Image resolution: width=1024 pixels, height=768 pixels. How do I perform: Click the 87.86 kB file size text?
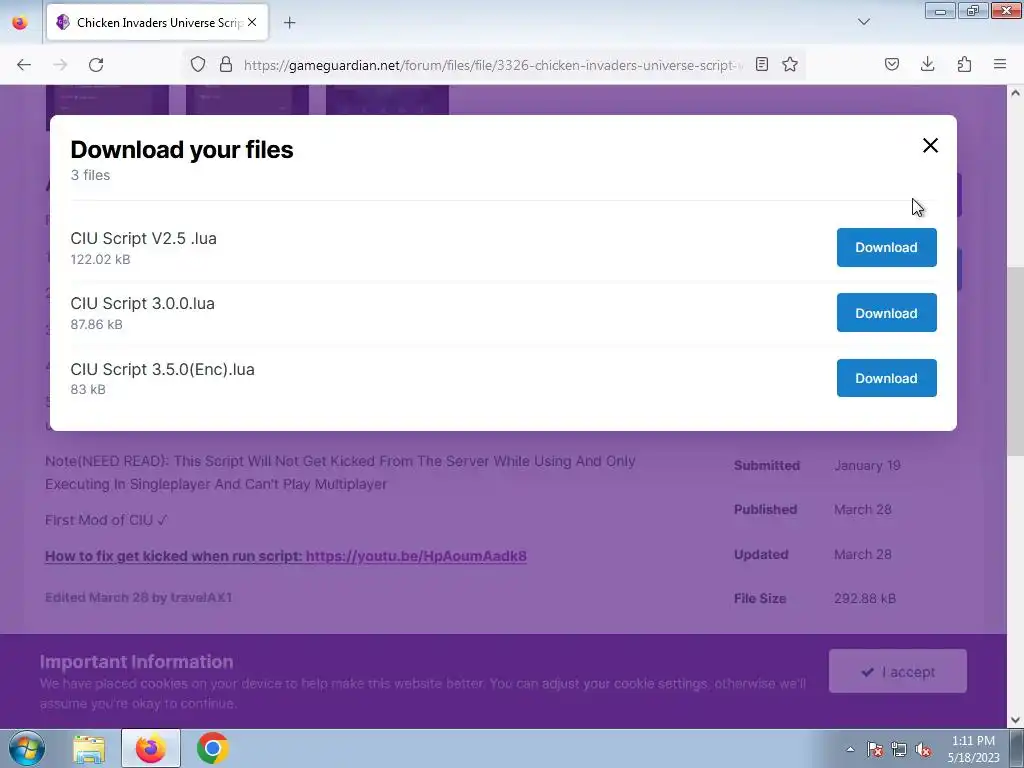point(97,325)
